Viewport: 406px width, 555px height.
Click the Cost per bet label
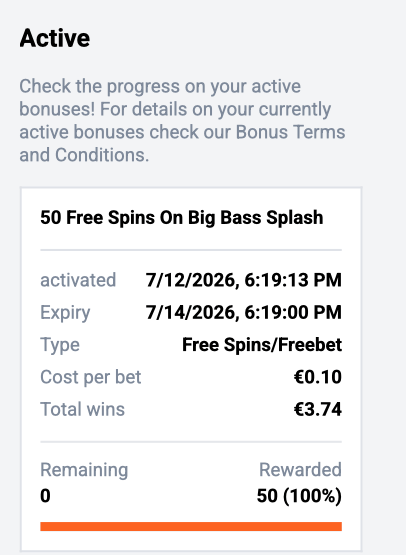(x=91, y=377)
